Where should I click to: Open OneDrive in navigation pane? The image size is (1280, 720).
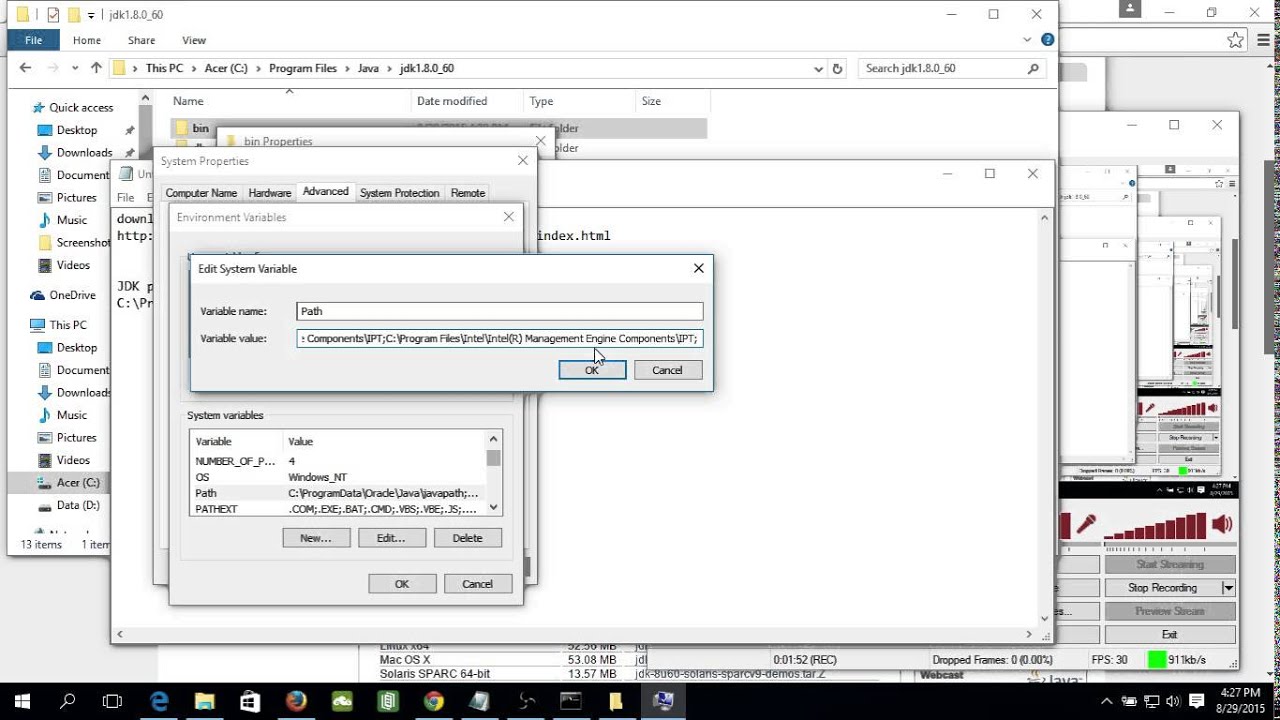(72, 295)
